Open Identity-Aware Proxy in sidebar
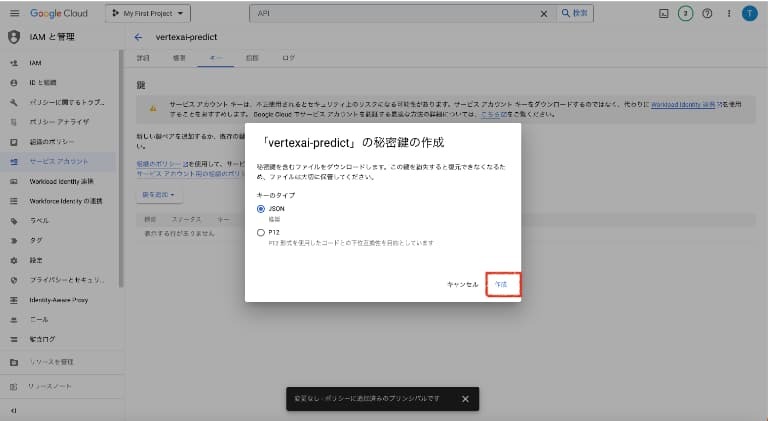The width and height of the screenshot is (768, 421). 60,300
